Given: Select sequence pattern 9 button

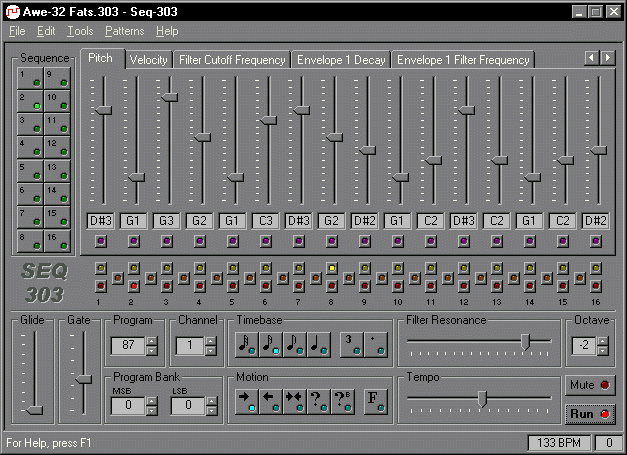Looking at the screenshot, I should pos(57,78).
